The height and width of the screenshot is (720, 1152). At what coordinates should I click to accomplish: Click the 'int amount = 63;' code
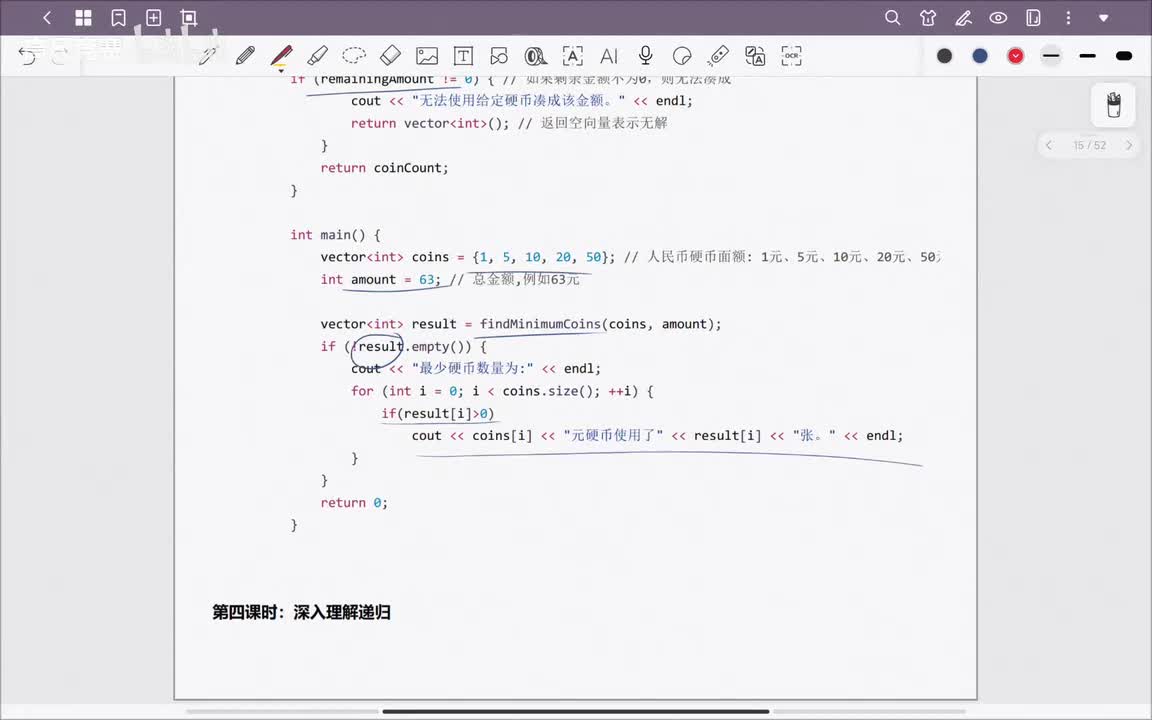click(x=381, y=280)
